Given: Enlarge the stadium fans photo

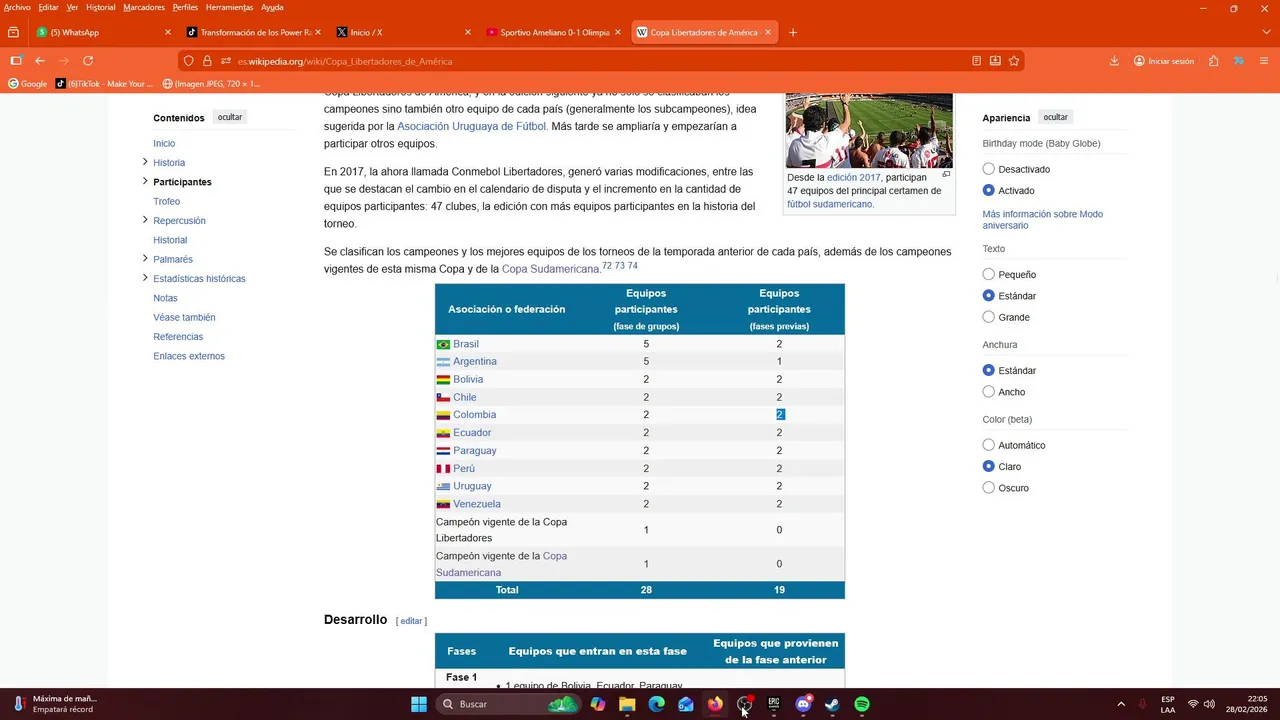Looking at the screenshot, I should (869, 130).
